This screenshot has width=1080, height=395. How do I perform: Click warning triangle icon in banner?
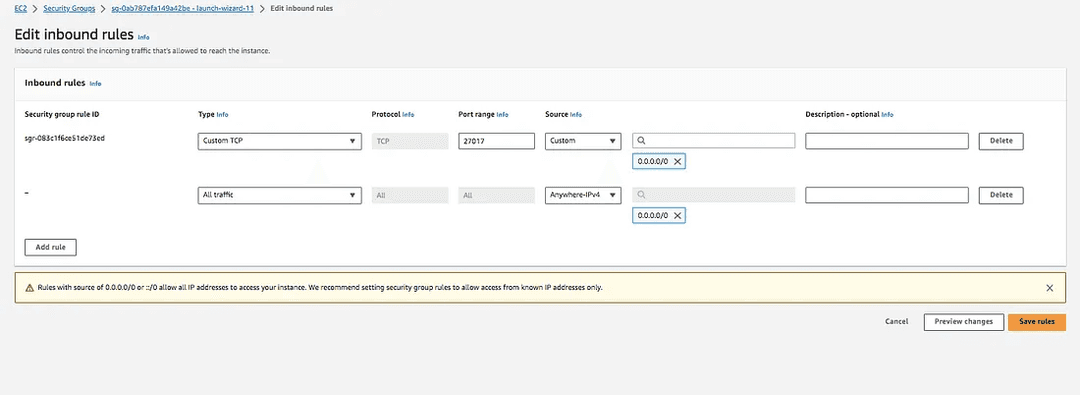[x=30, y=288]
